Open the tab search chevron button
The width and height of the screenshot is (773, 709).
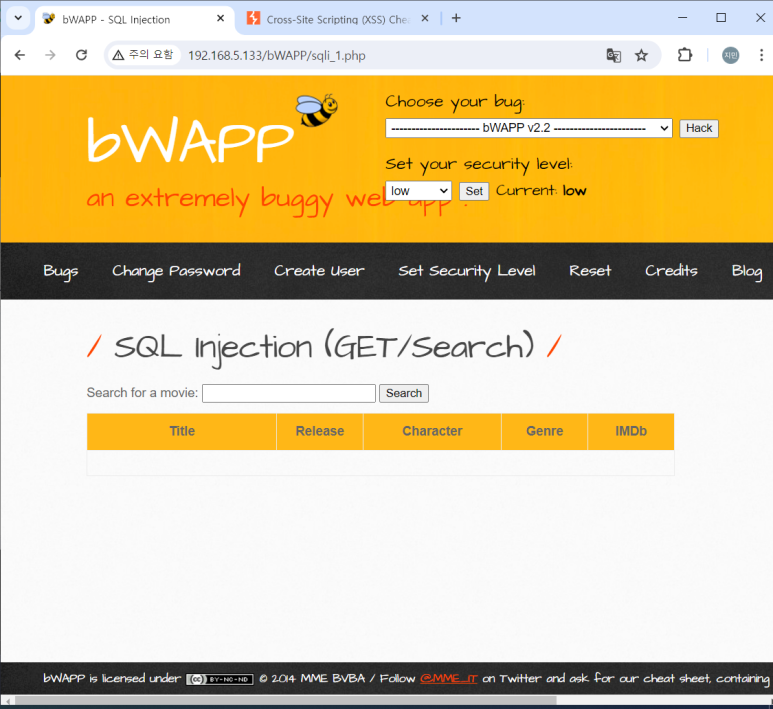tap(18, 18)
